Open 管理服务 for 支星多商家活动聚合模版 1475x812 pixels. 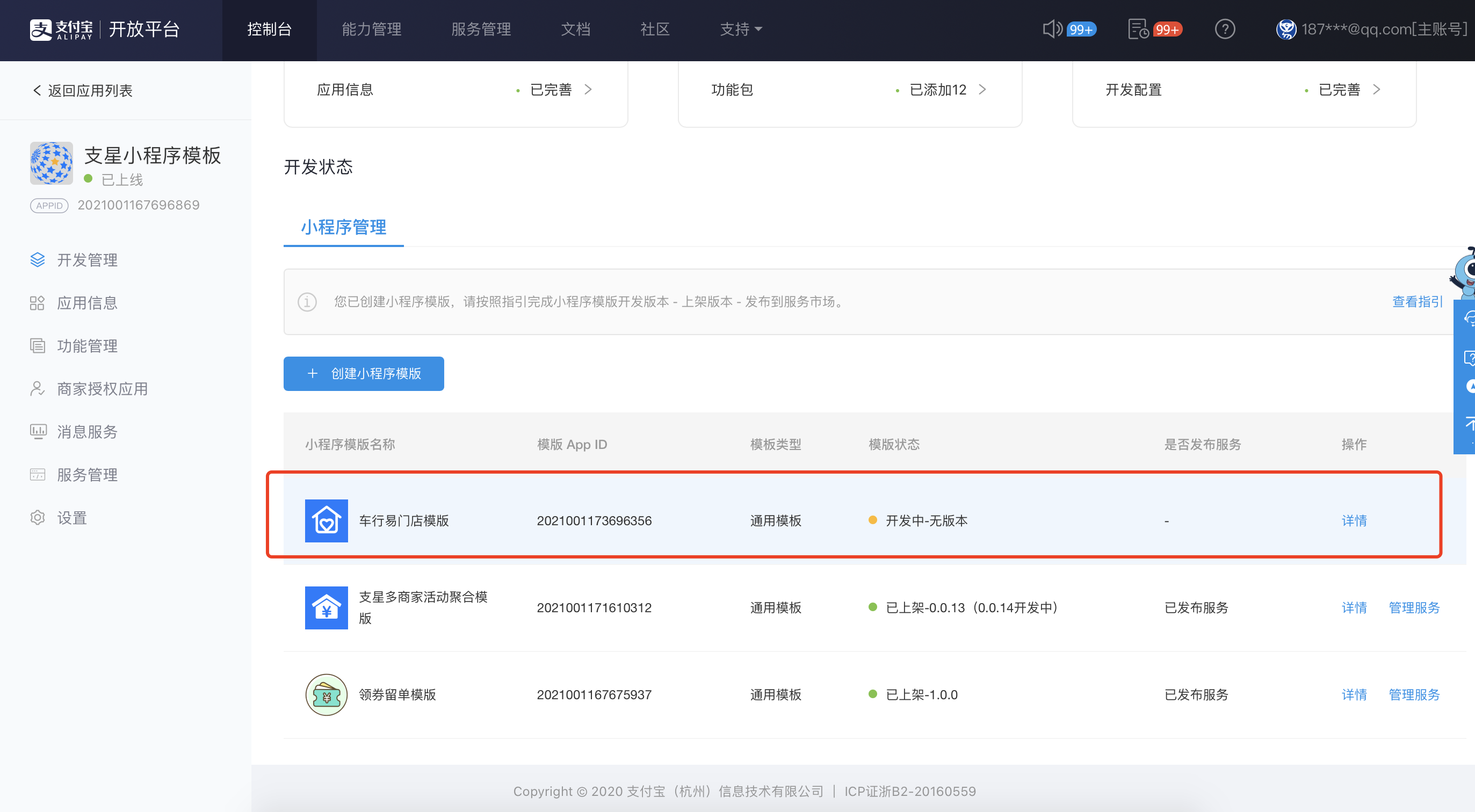(1414, 607)
